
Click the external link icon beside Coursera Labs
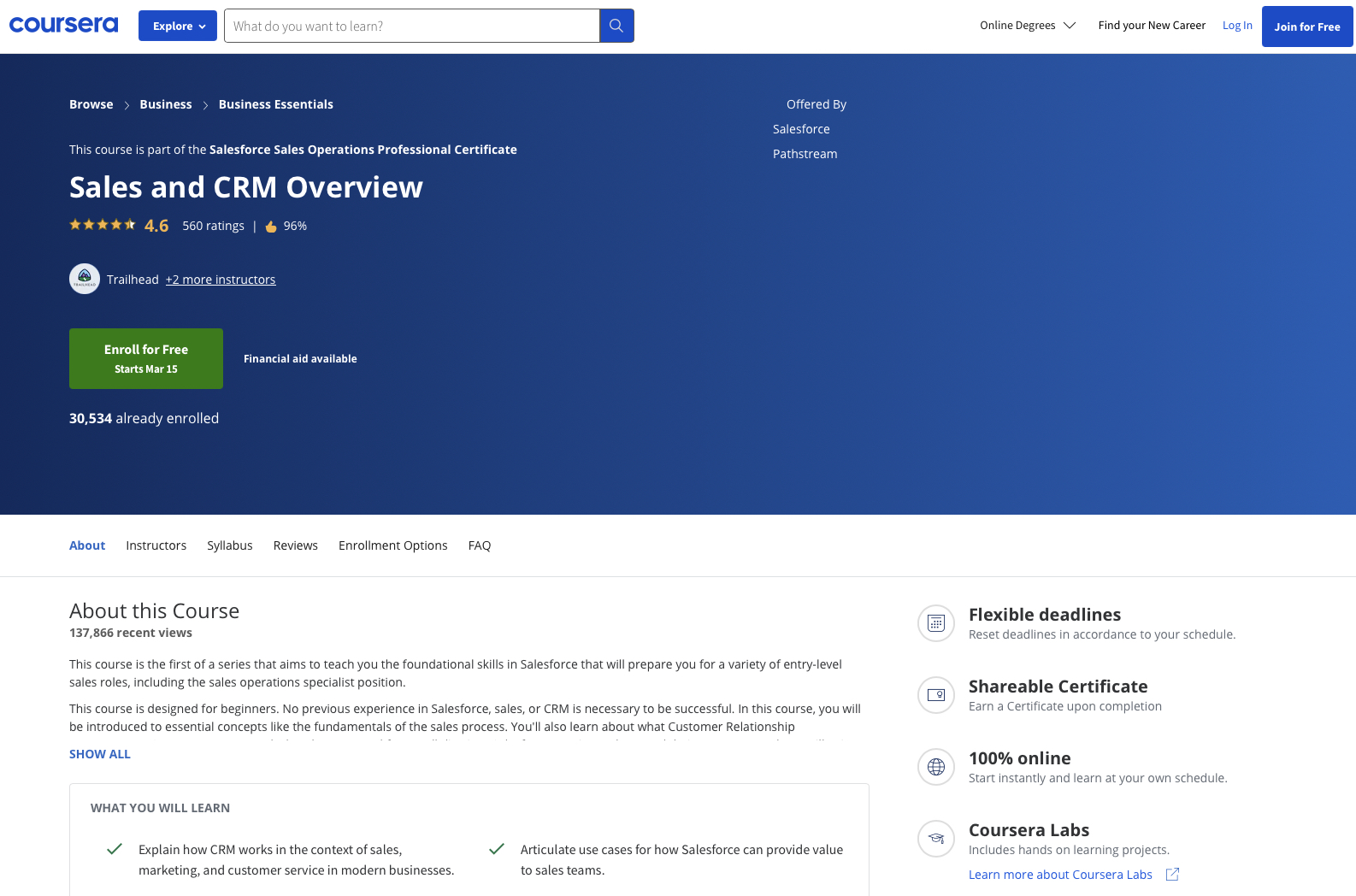click(1172, 875)
